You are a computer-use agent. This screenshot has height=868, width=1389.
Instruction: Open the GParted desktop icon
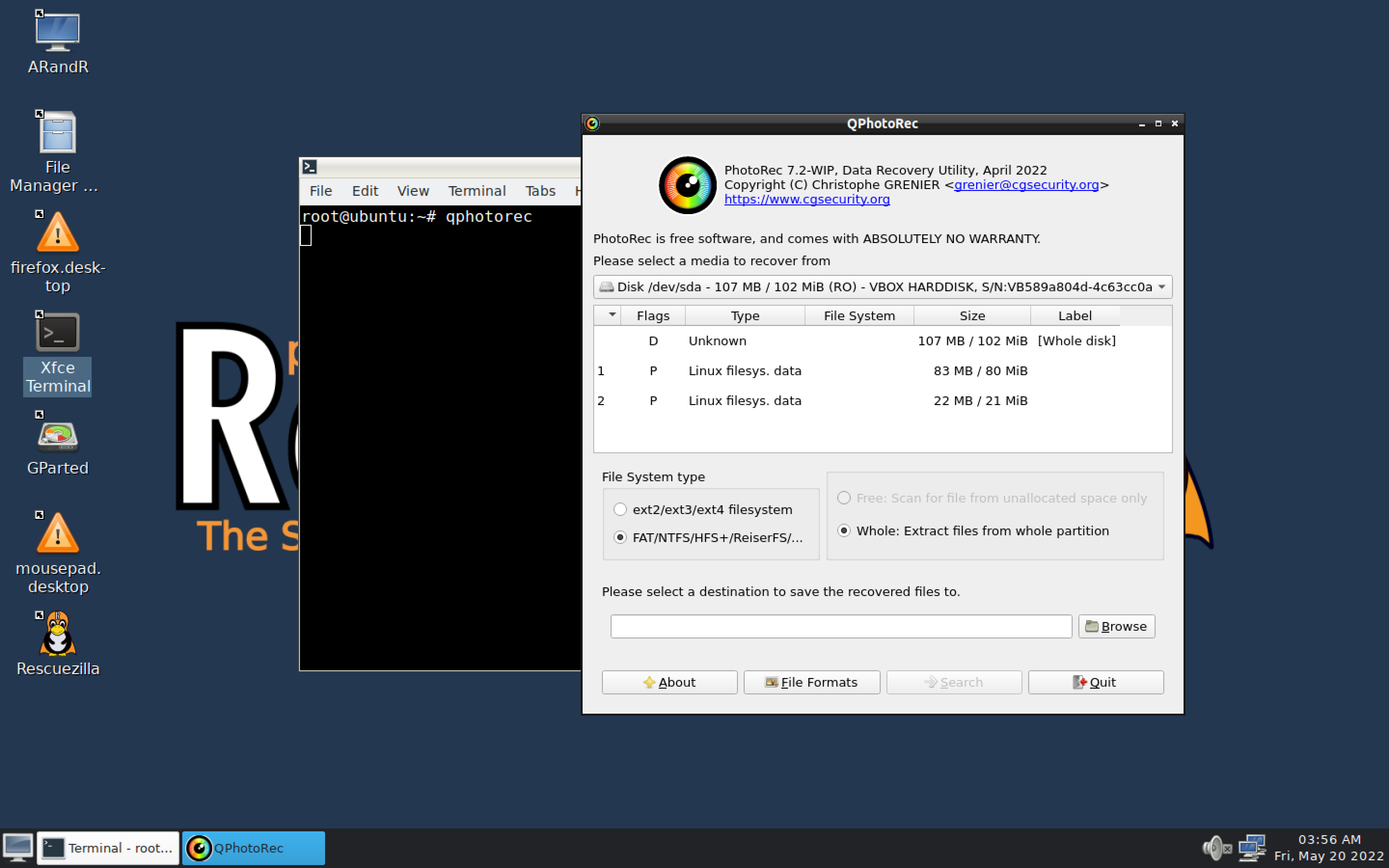click(x=57, y=437)
